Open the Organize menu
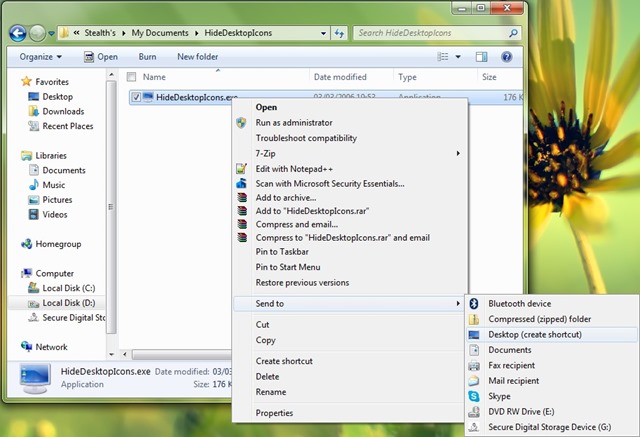This screenshot has width=640, height=437. [40, 57]
